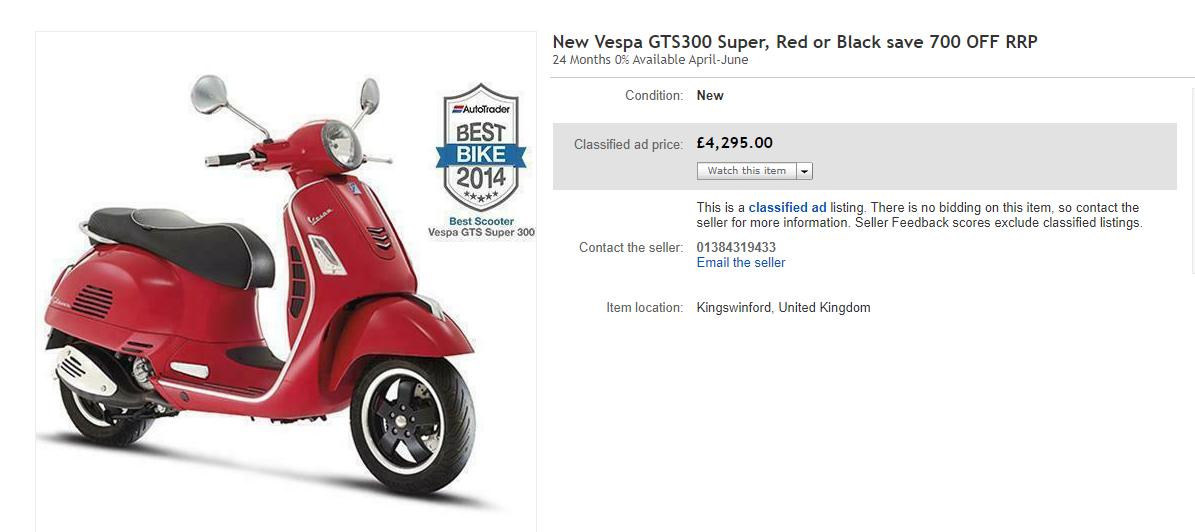Click the £4,295.00 price

pyautogui.click(x=734, y=143)
